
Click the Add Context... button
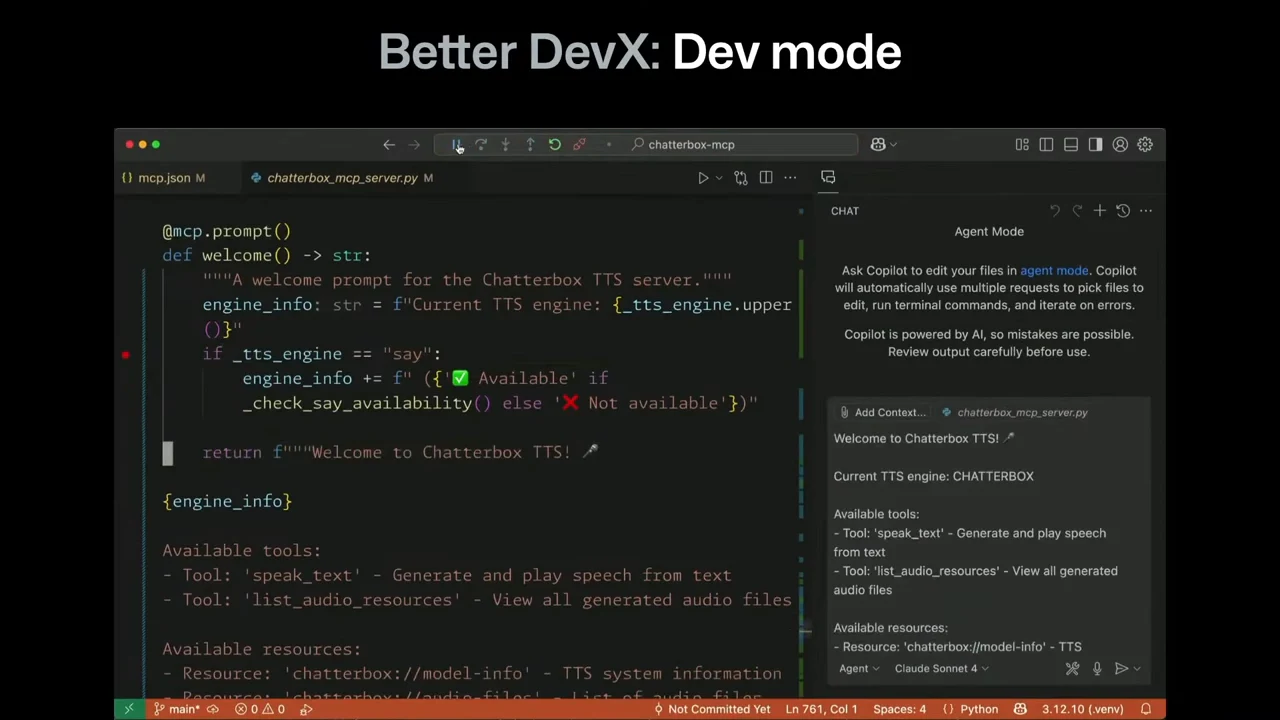pos(882,412)
